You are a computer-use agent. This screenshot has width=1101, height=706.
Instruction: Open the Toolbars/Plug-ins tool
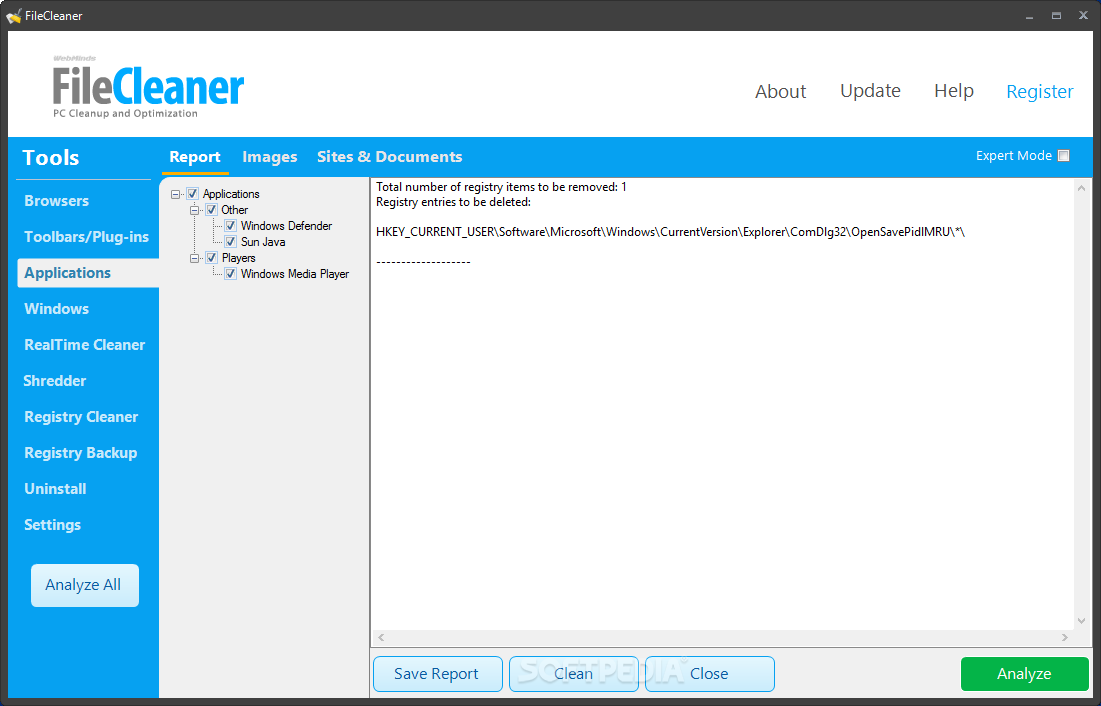[x=86, y=237]
